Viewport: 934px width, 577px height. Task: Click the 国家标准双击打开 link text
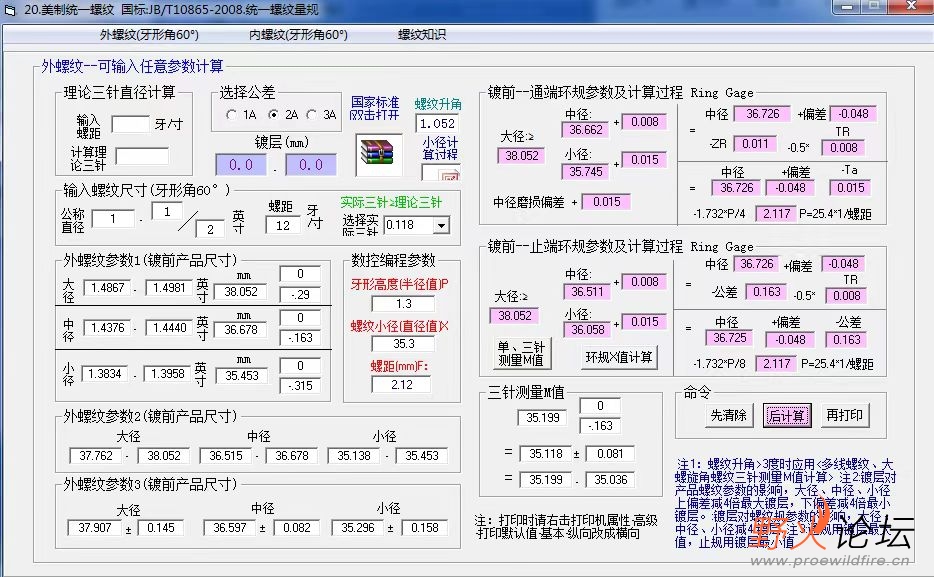click(374, 108)
